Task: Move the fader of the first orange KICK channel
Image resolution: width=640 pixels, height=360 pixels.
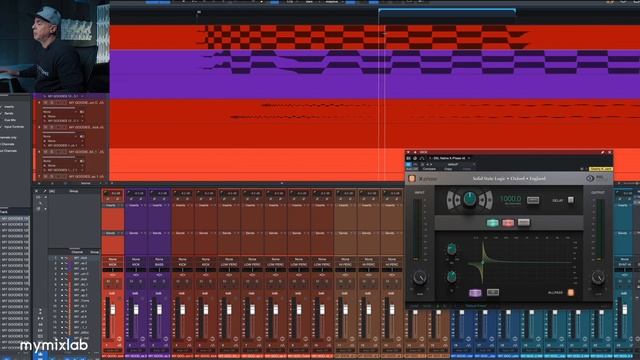Action: [113, 310]
